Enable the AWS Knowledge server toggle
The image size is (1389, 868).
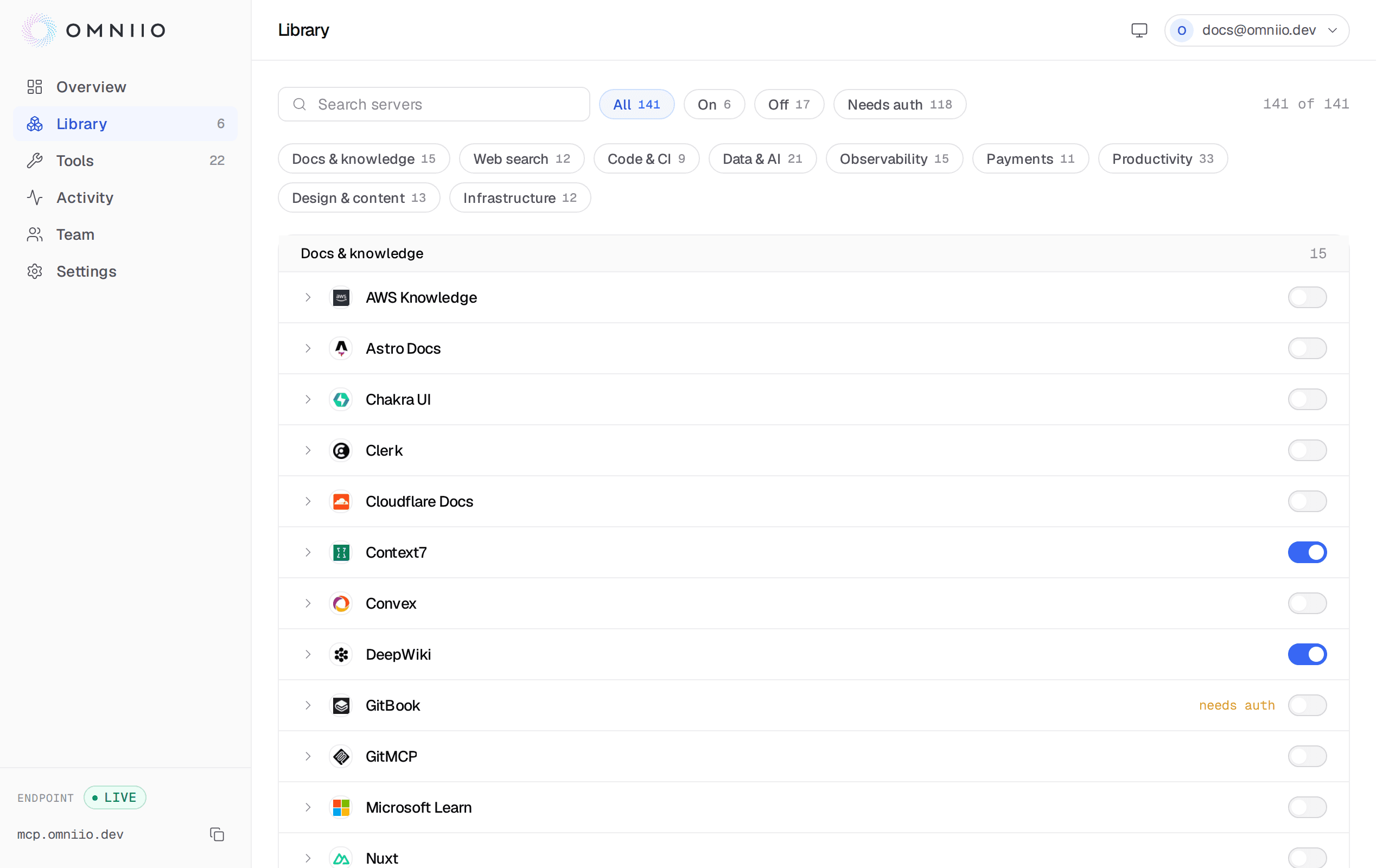1307,297
